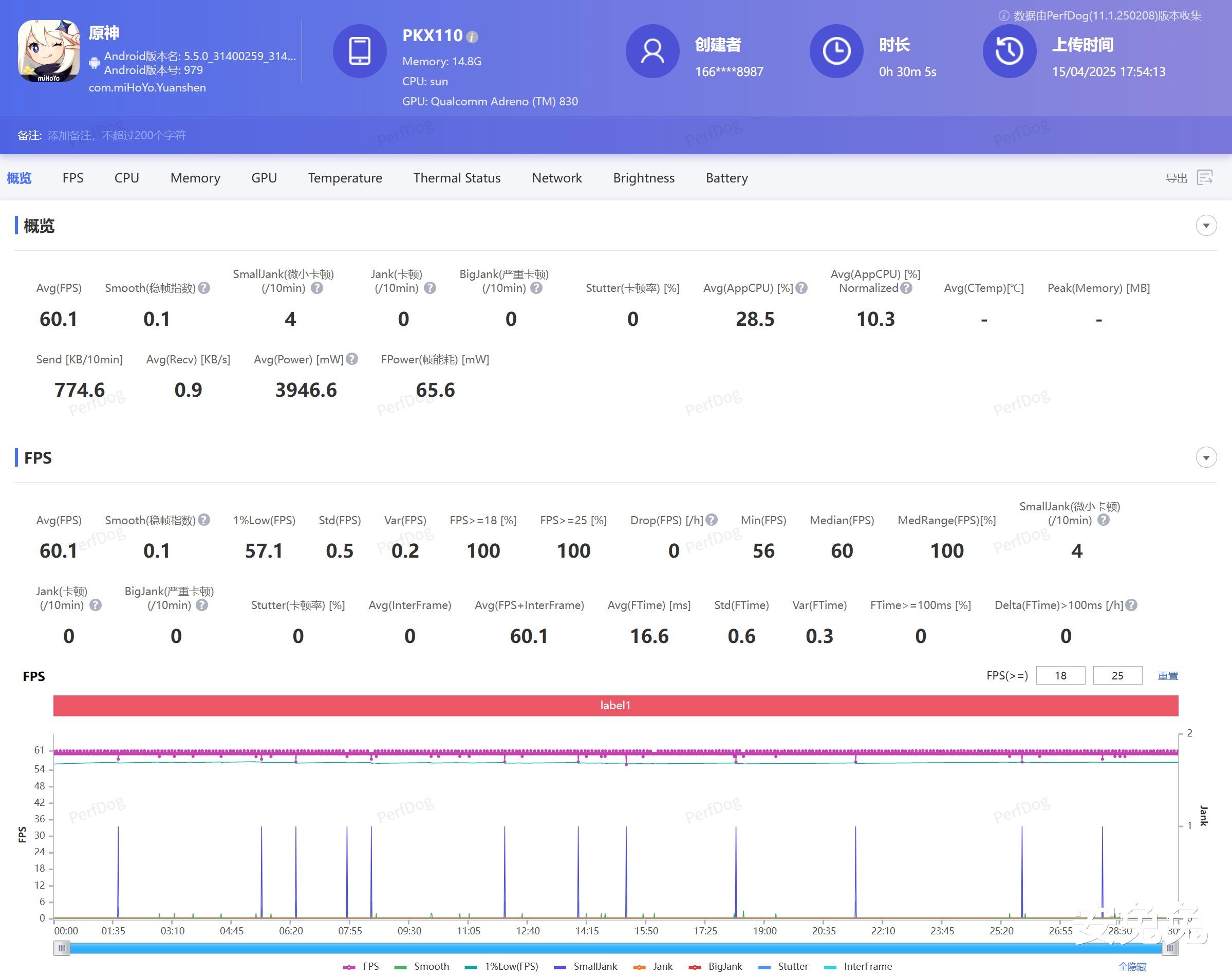Click the info icon beside PKX110
The image size is (1232, 976).
click(472, 37)
